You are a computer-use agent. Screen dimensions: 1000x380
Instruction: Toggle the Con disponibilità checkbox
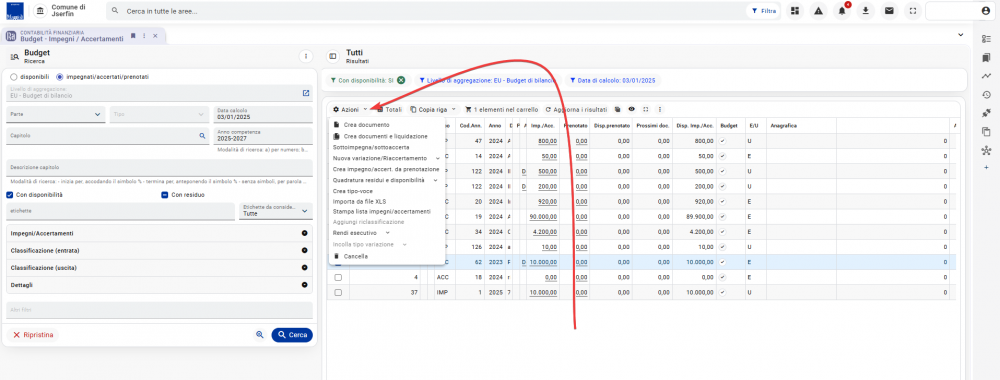pyautogui.click(x=10, y=194)
